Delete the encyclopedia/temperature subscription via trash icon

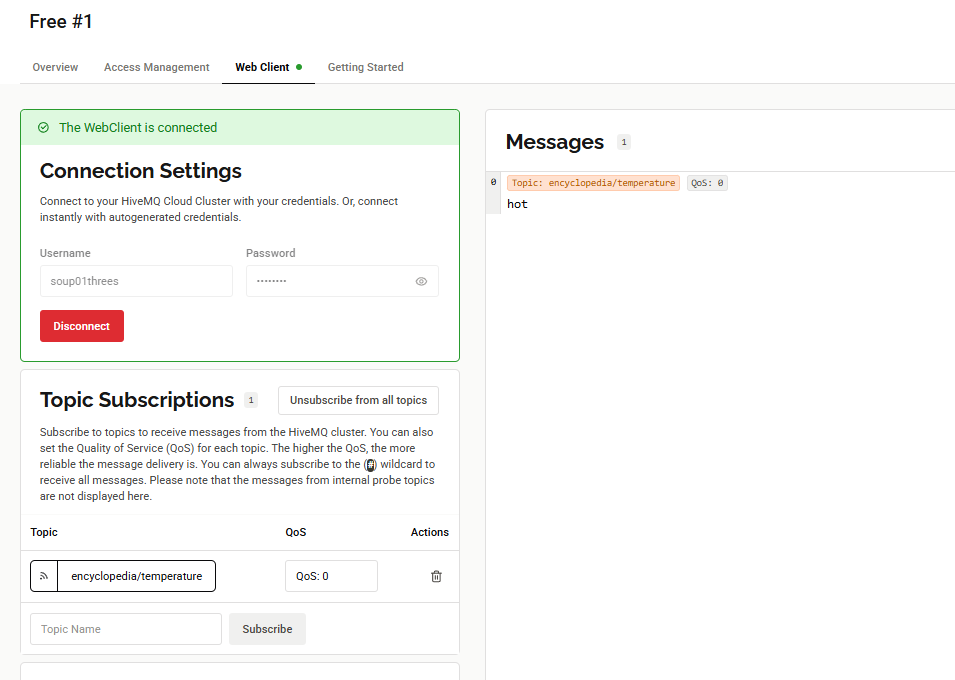[x=436, y=577]
